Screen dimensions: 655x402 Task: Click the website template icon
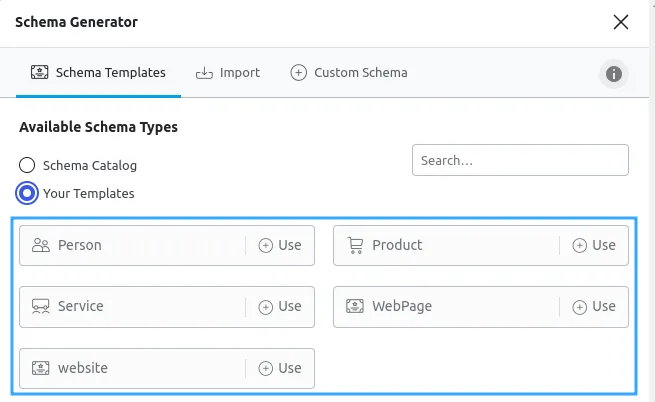[41, 368]
